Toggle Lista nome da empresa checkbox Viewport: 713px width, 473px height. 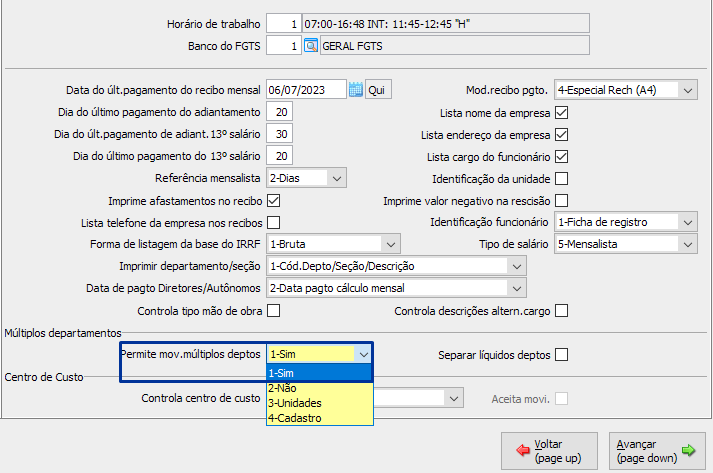point(562,113)
